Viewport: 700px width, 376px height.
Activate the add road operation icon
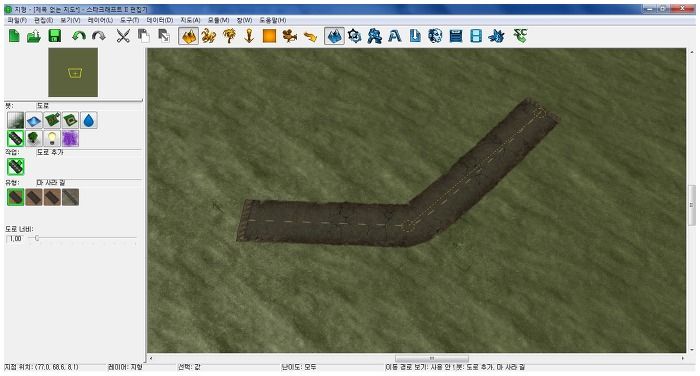click(x=16, y=167)
